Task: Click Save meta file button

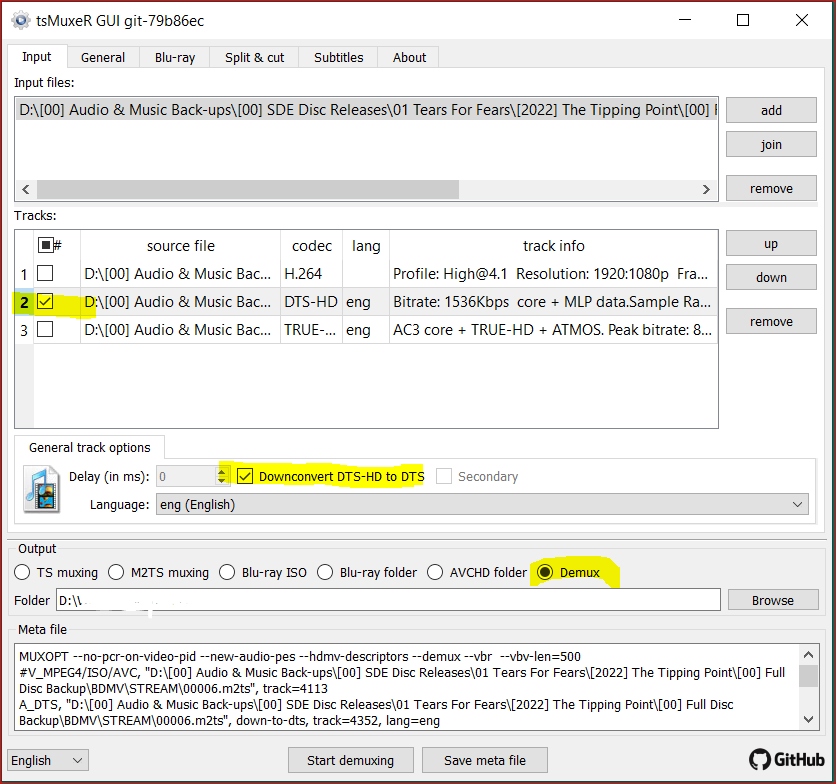Action: pyautogui.click(x=485, y=760)
